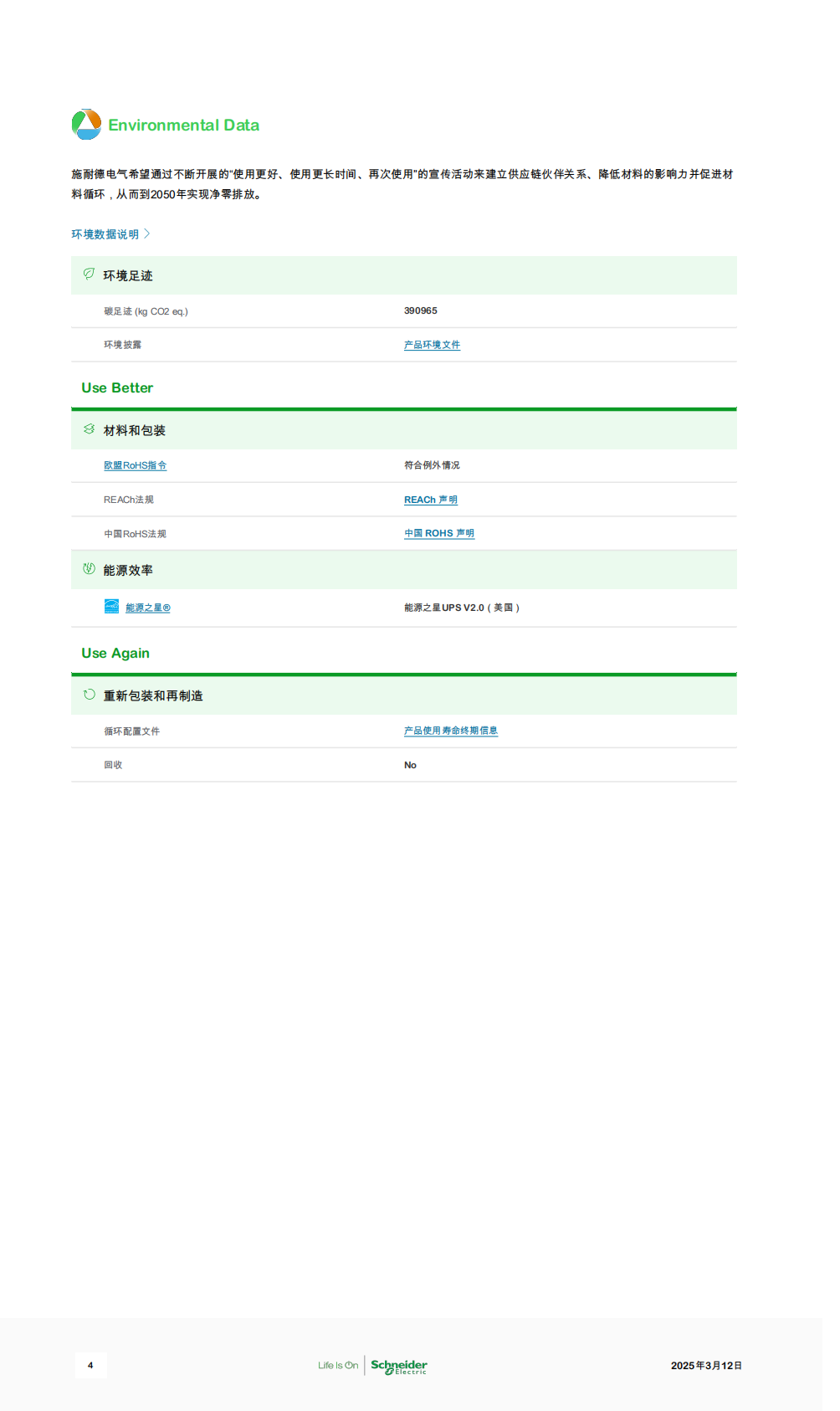Open the REACh 声明 link
The image size is (840, 1411).
pyautogui.click(x=431, y=500)
